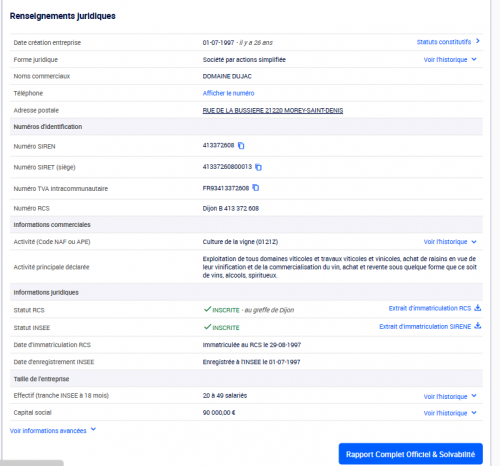Click Rapport Complet Officiel & Solvabilité button
The height and width of the screenshot is (466, 500).
pos(411,454)
